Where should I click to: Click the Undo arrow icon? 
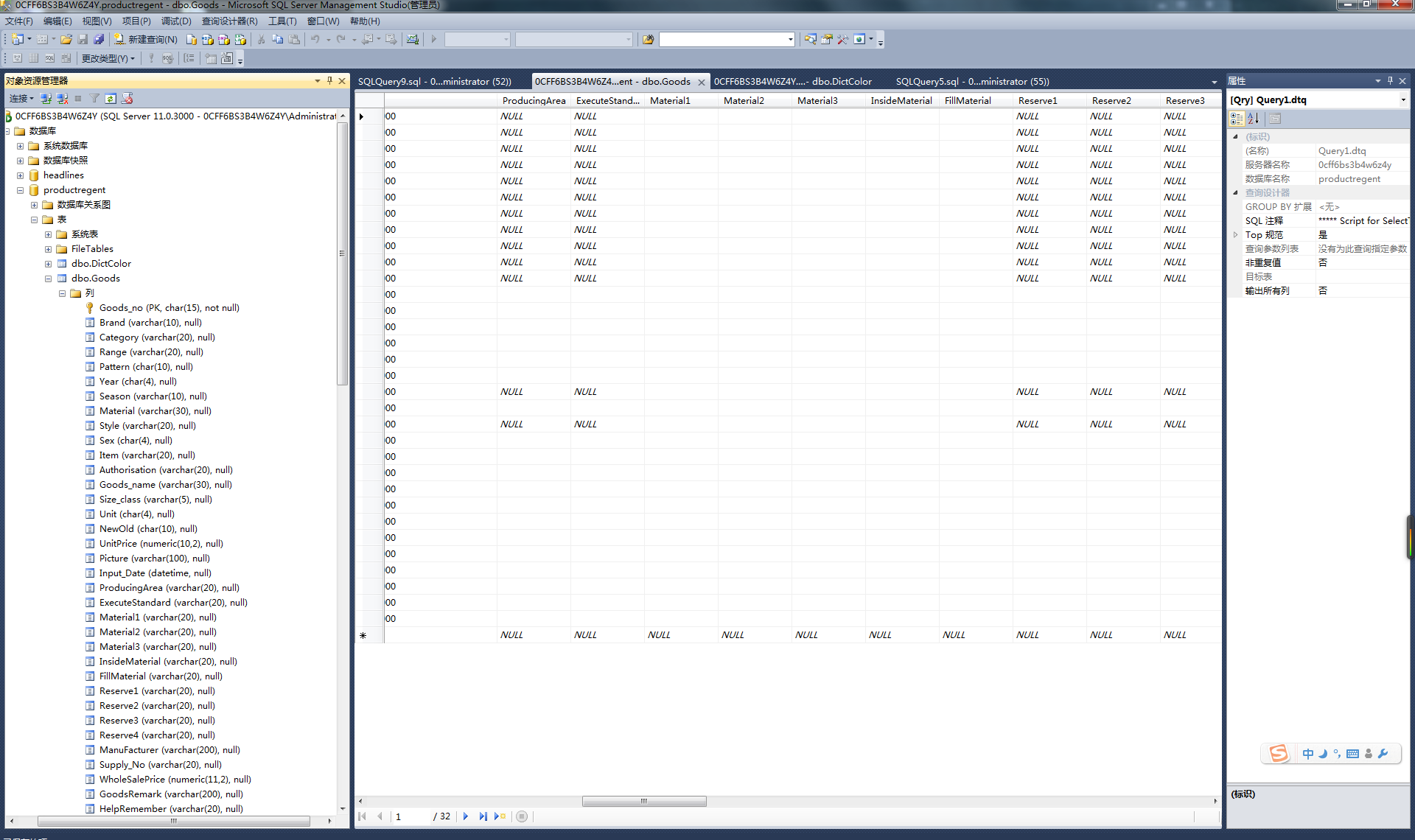tap(315, 39)
